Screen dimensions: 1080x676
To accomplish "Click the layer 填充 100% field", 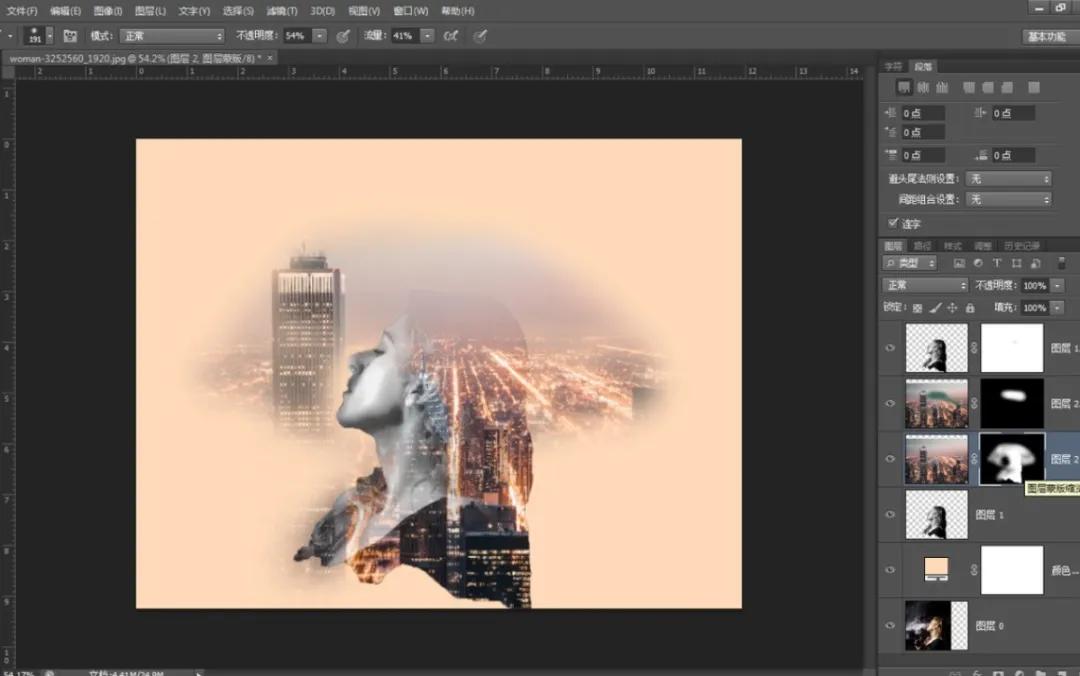I will point(1035,308).
